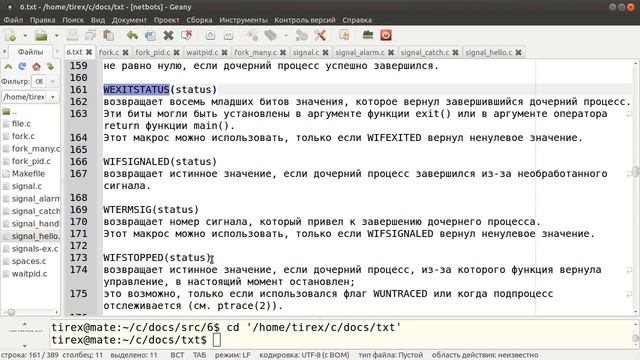Click the Save file toolbar icon
This screenshot has height=360, width=640.
click(x=73, y=36)
